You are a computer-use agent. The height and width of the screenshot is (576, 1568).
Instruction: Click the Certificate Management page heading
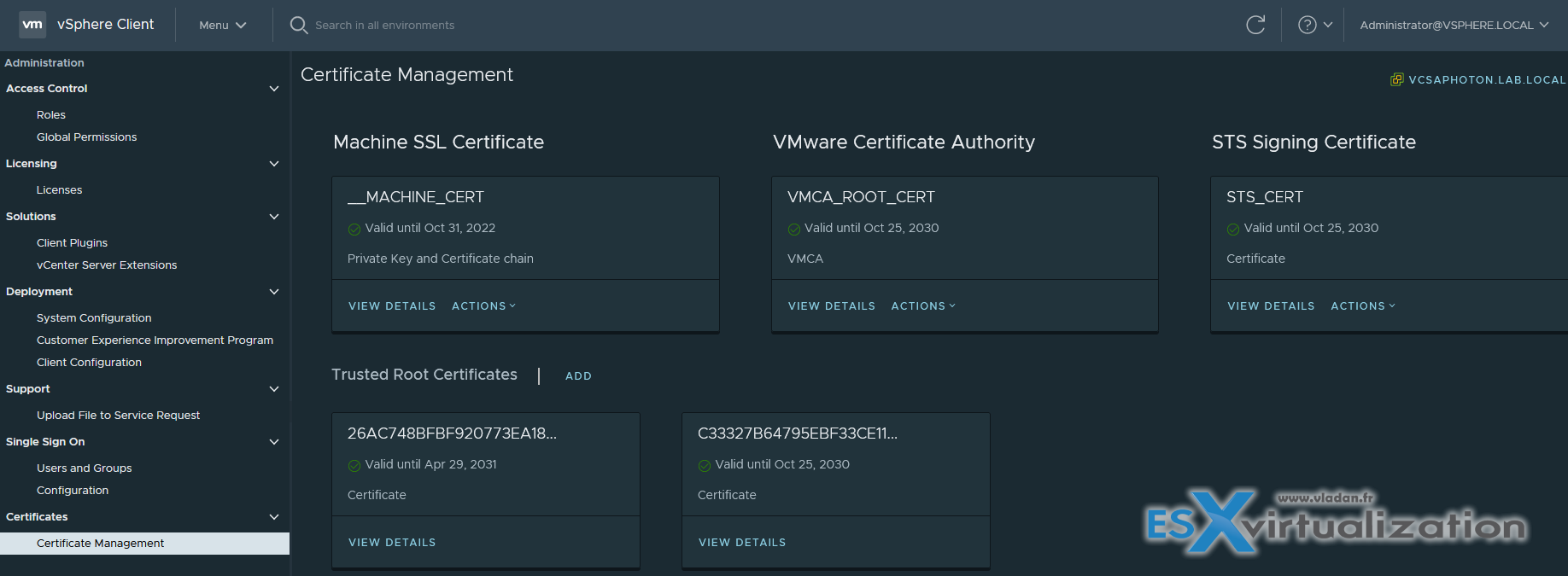pyautogui.click(x=407, y=75)
